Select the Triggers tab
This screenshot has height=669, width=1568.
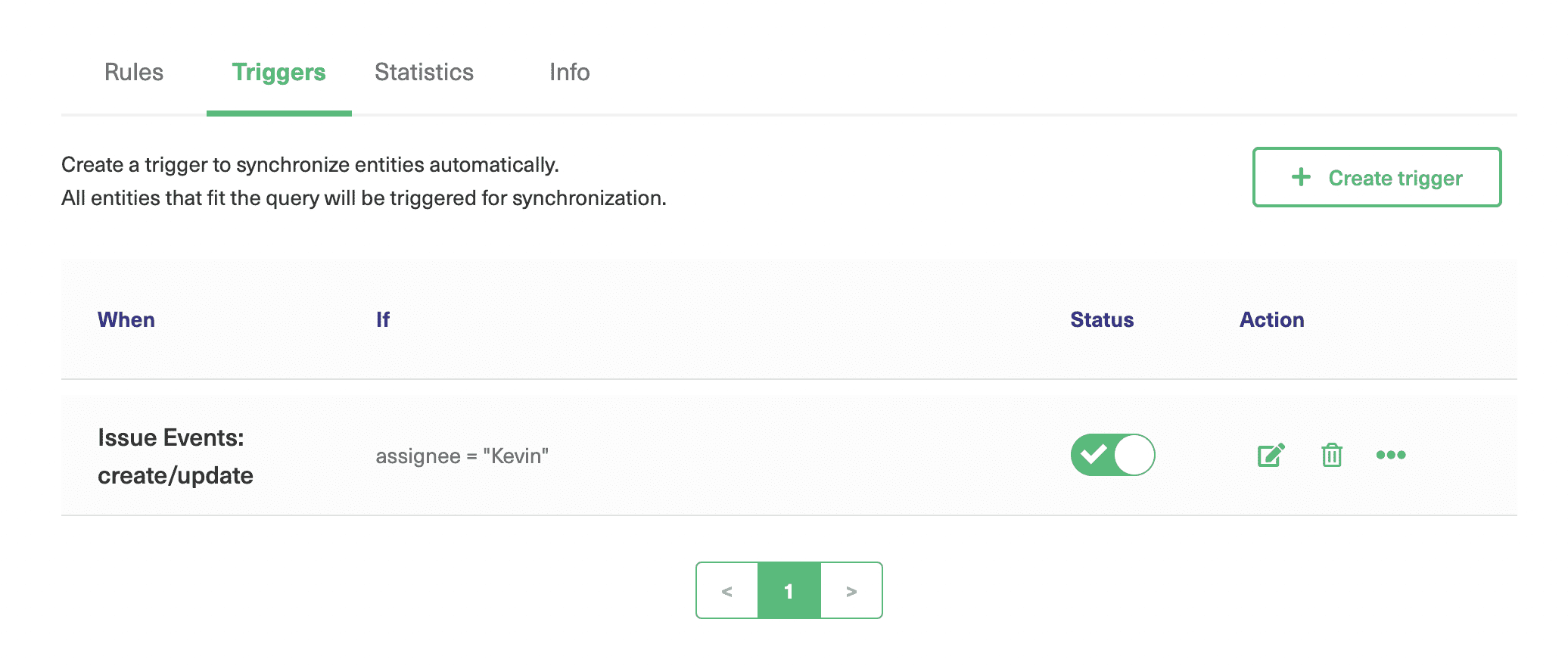click(x=278, y=73)
